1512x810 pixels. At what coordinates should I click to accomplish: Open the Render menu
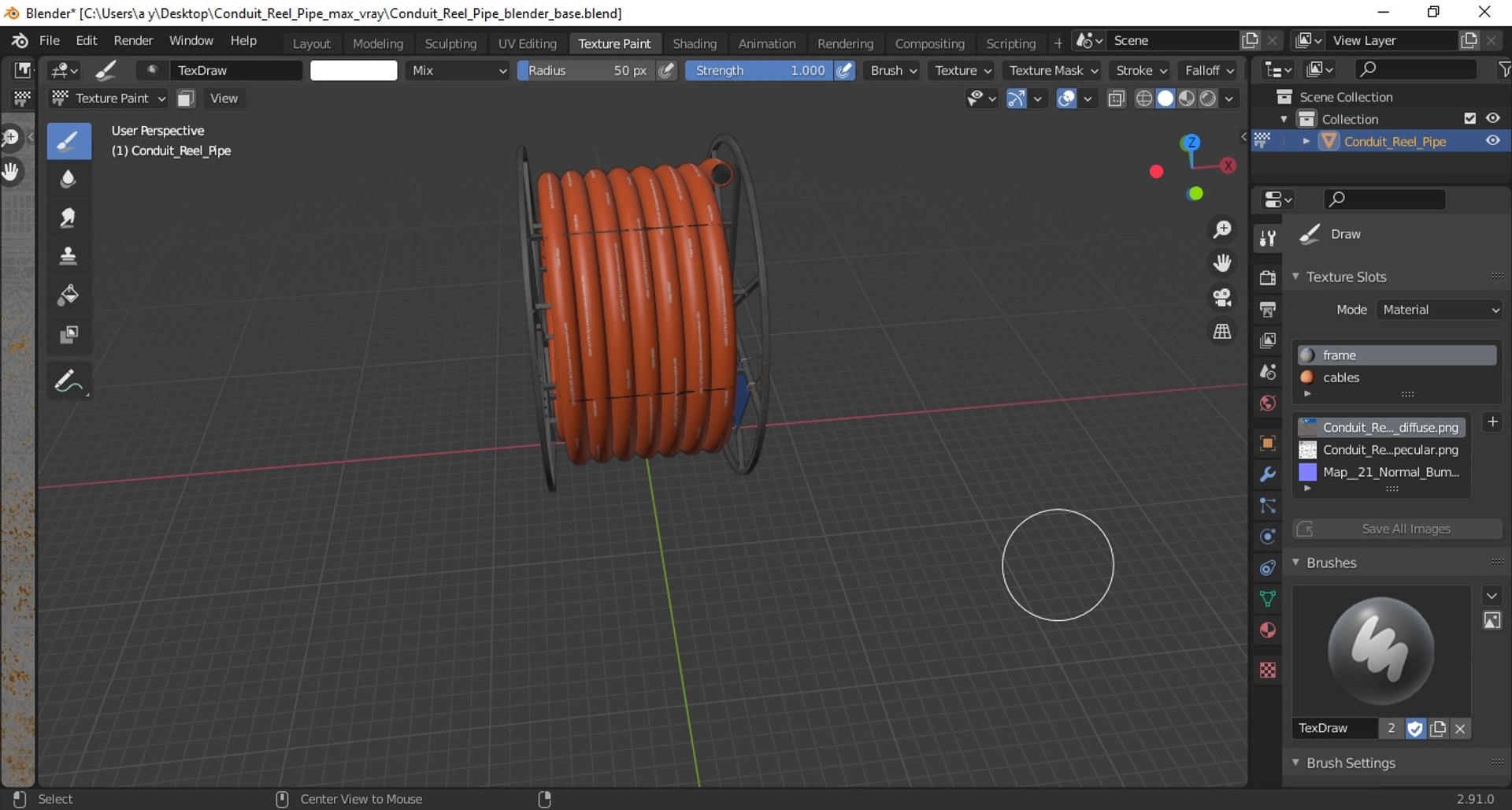133,41
